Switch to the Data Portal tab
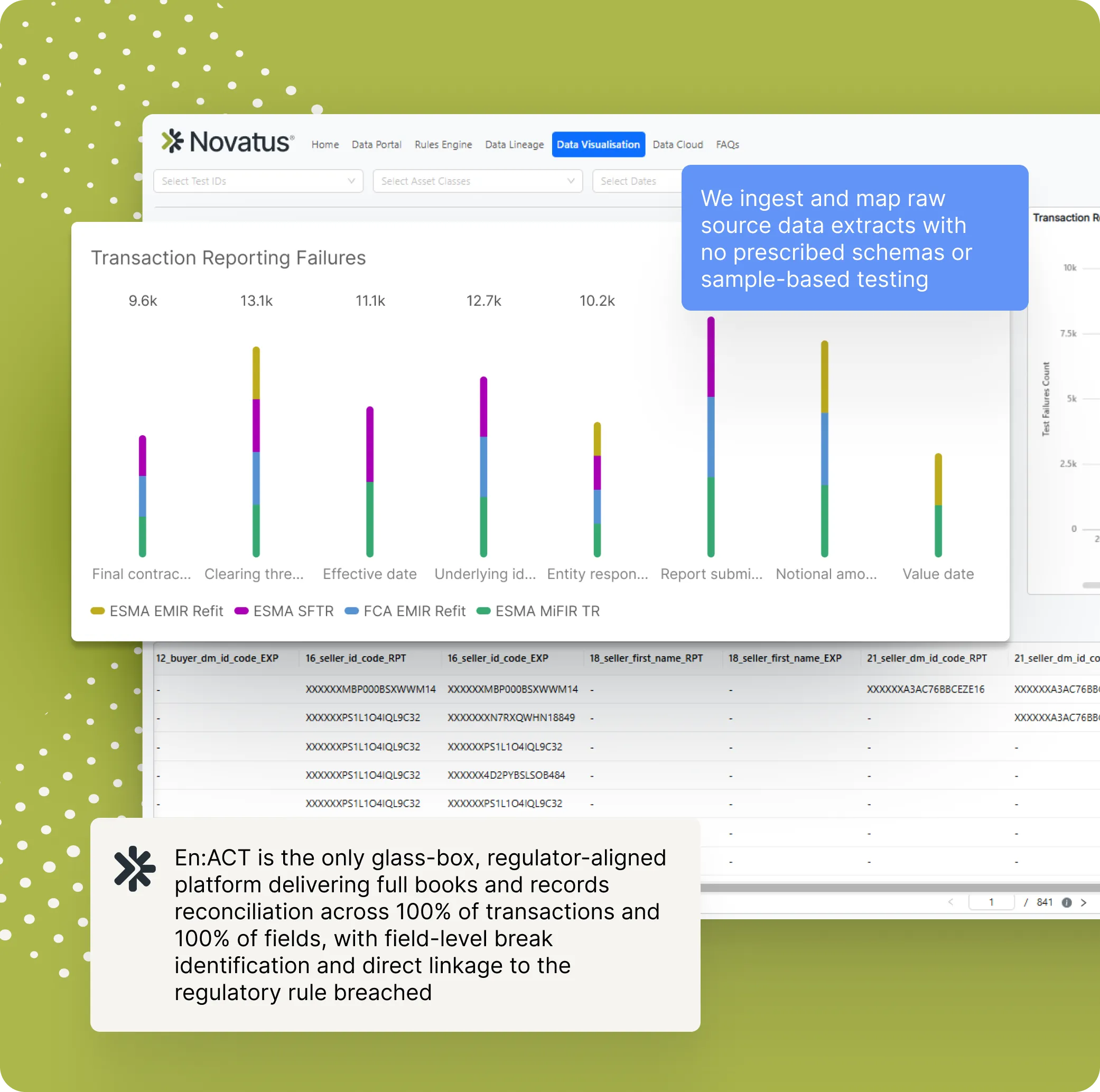 point(376,145)
